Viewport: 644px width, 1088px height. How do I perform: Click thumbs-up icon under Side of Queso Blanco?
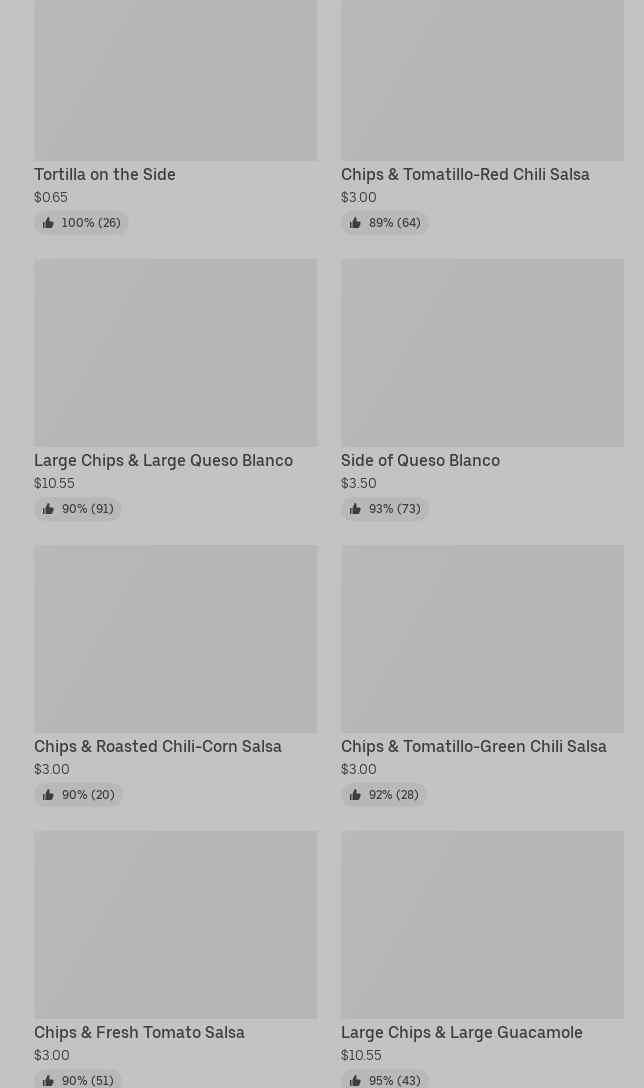(x=355, y=509)
